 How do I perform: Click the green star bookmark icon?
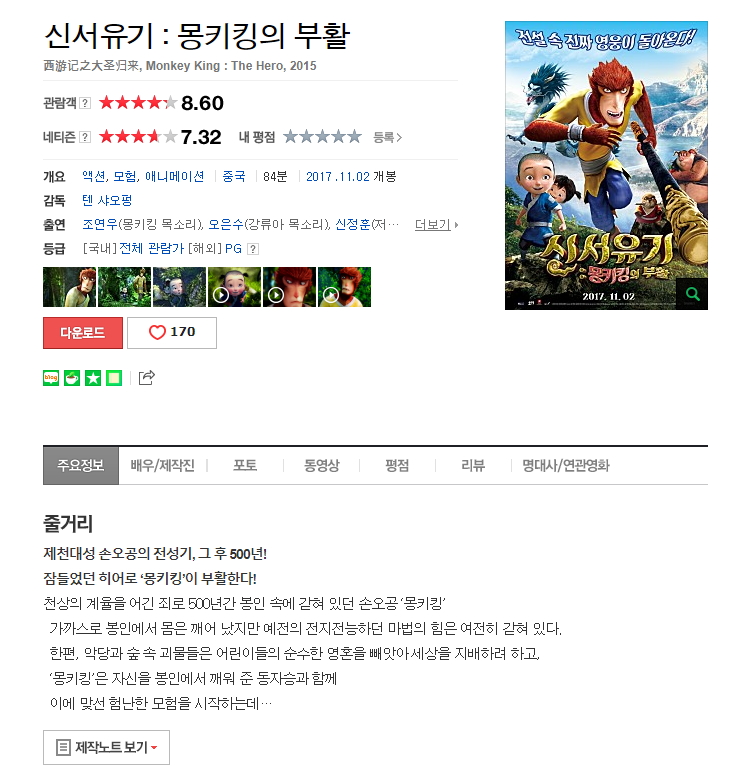[93, 378]
